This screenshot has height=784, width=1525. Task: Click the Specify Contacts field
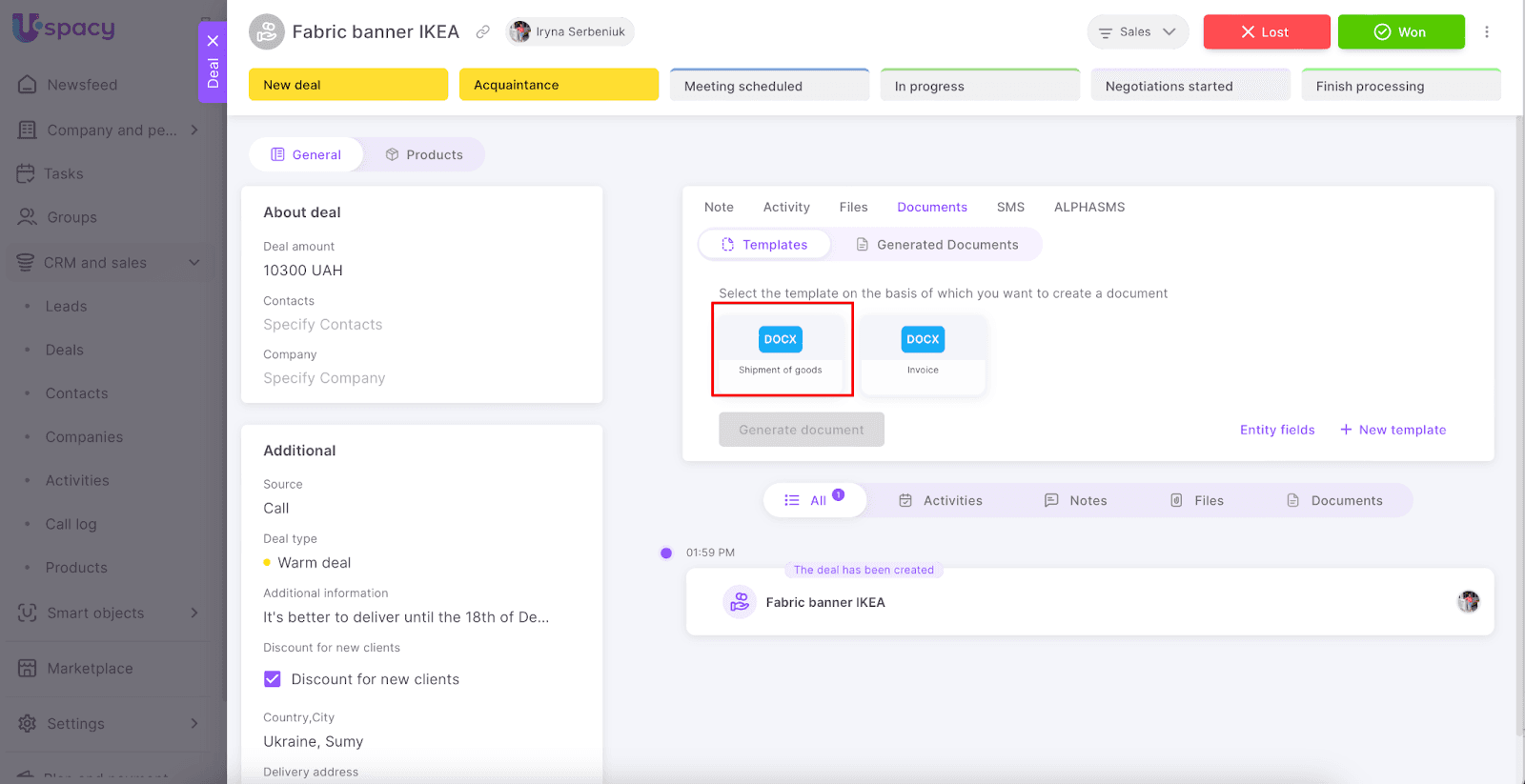coord(323,325)
